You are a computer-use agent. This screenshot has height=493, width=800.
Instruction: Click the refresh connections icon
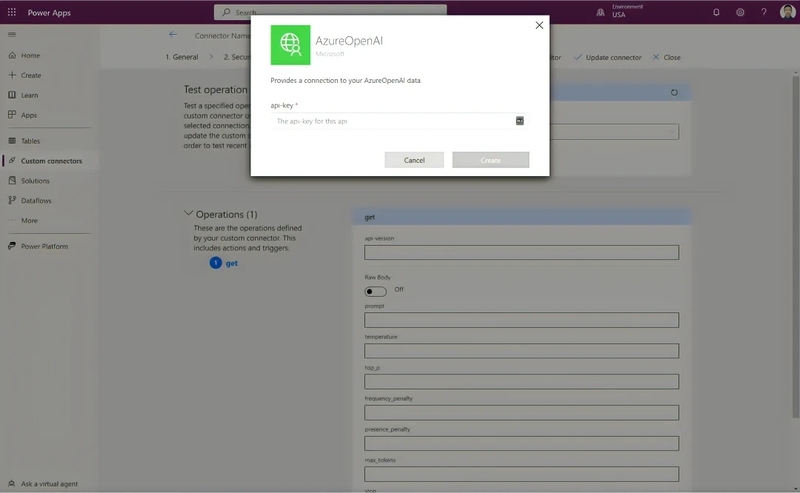(674, 92)
